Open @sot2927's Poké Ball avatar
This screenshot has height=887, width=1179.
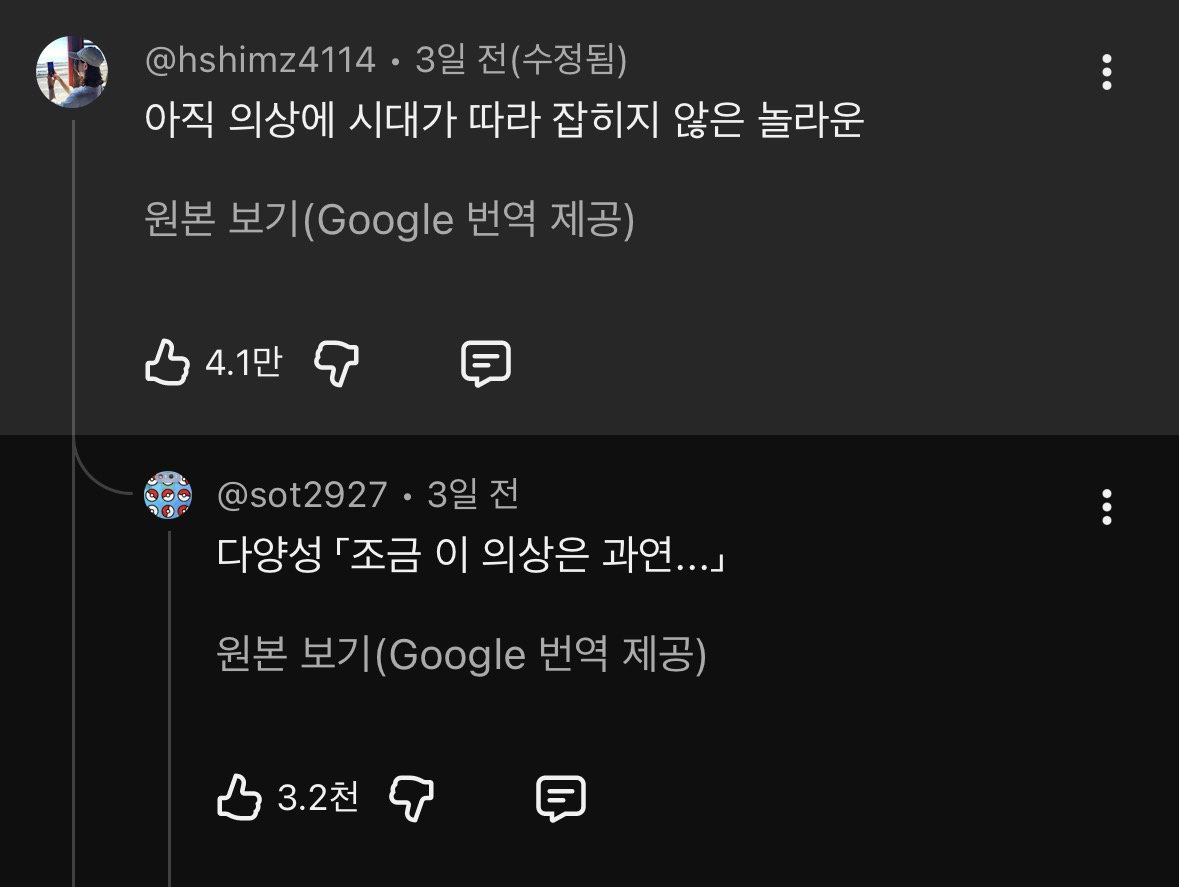tap(168, 495)
